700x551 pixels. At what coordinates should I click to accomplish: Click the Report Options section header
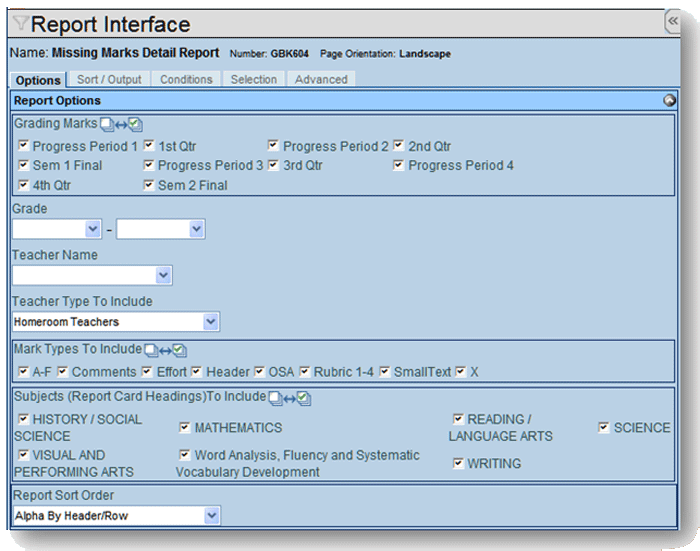343,100
